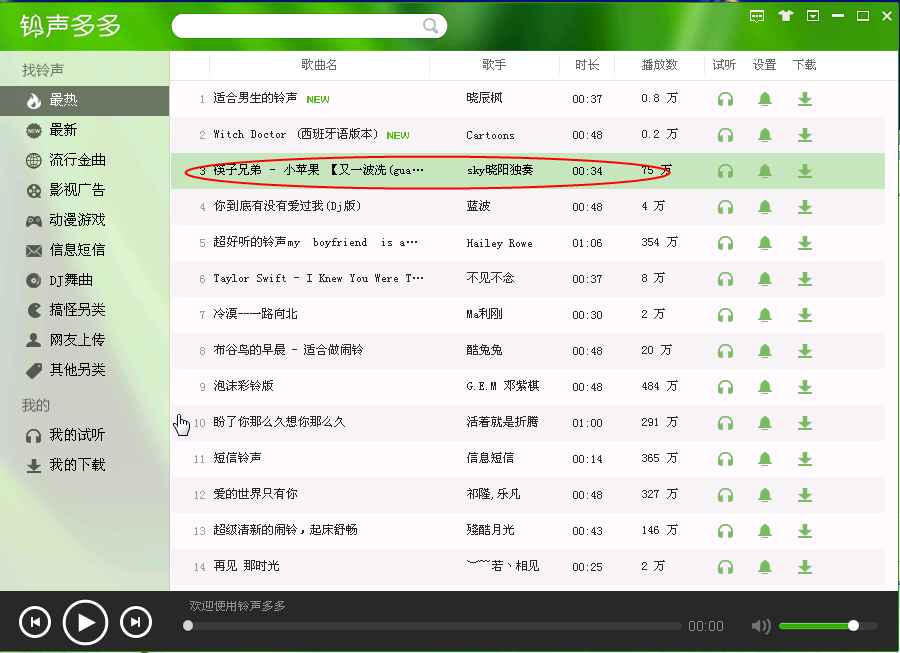
Task: Click the 铃声多多 app logo
Action: tap(70, 25)
